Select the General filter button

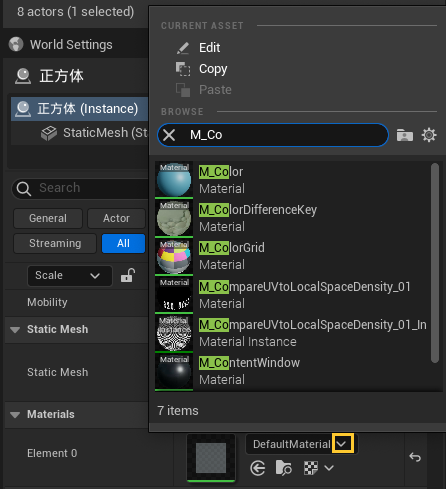pyautogui.click(x=48, y=218)
